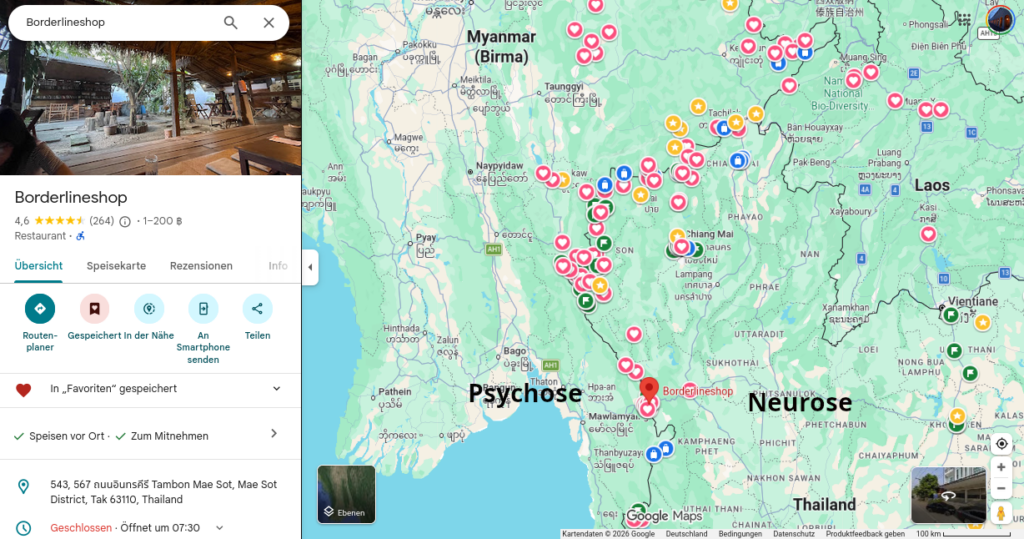Screen dimensions: 1024x539
Task: Show my location on the map
Action: pyautogui.click(x=1001, y=444)
